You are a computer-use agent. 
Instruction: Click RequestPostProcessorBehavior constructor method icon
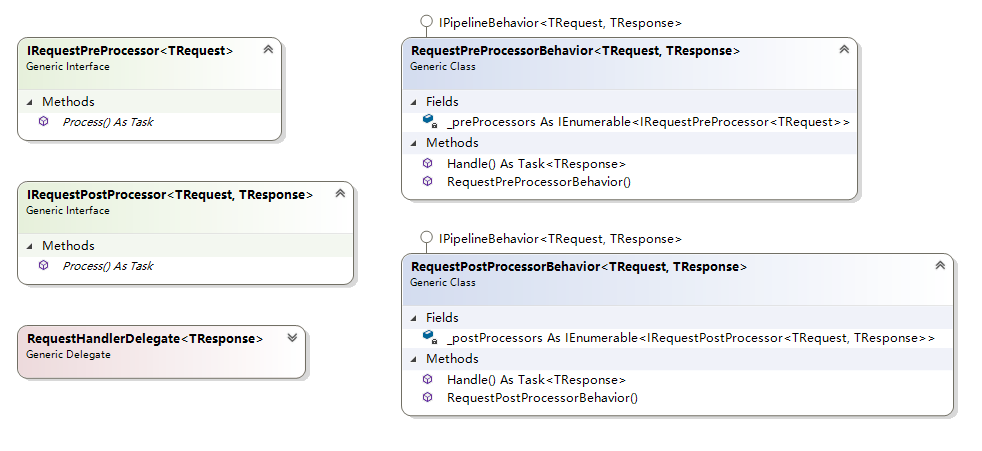pyautogui.click(x=428, y=397)
